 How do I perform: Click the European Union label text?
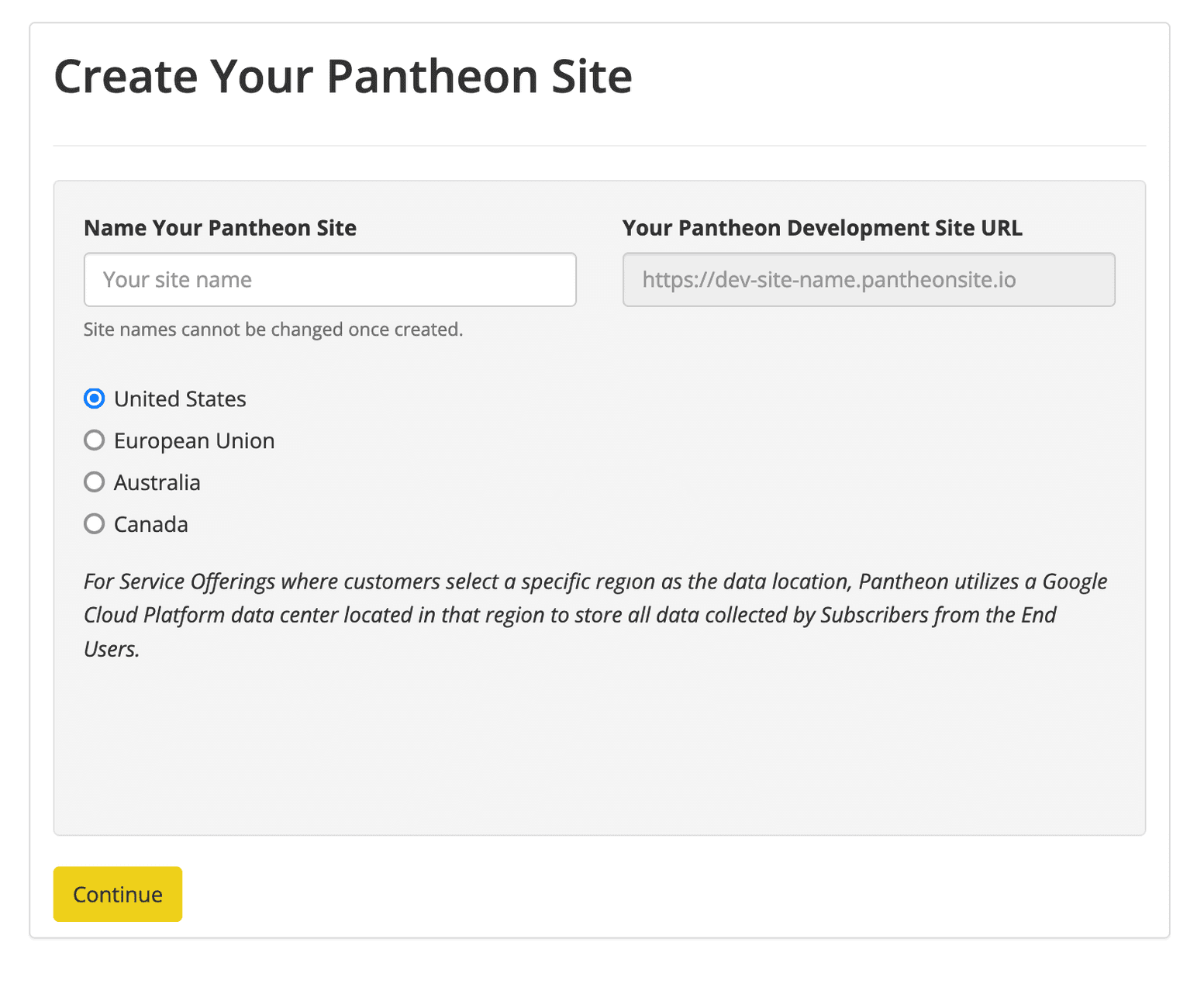point(194,440)
